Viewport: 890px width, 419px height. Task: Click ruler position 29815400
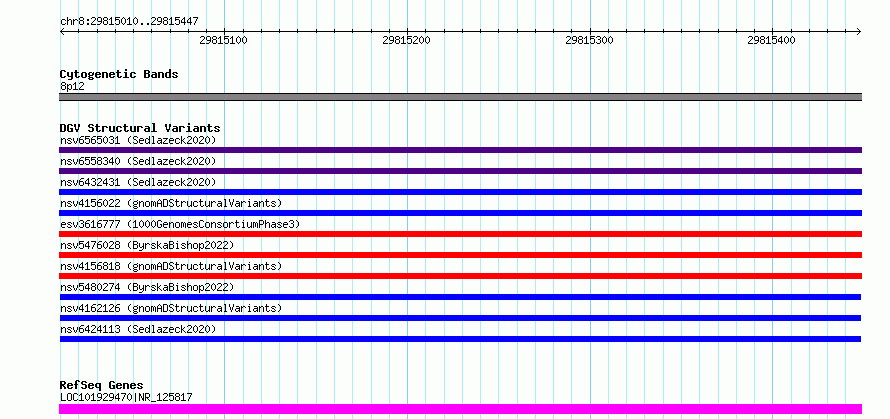[771, 40]
